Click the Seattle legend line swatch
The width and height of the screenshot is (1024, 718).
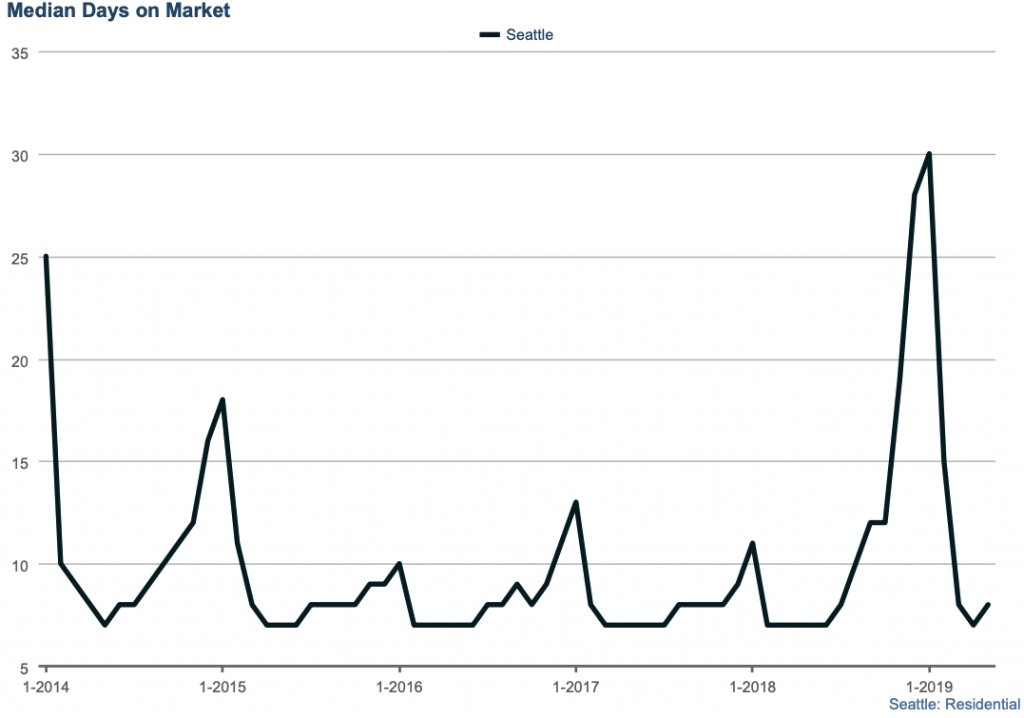coord(489,35)
